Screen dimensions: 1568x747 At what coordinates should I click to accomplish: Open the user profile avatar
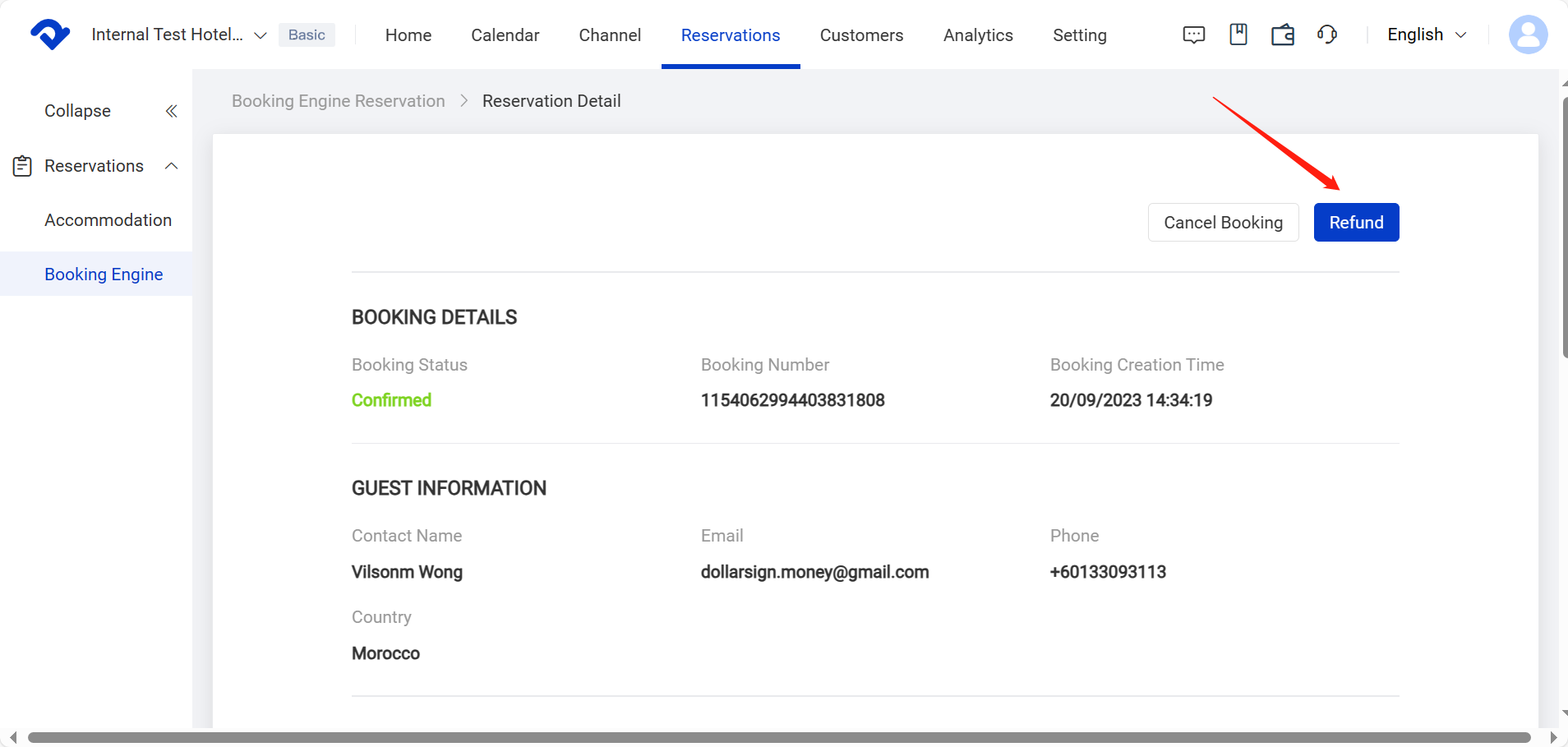(x=1528, y=35)
